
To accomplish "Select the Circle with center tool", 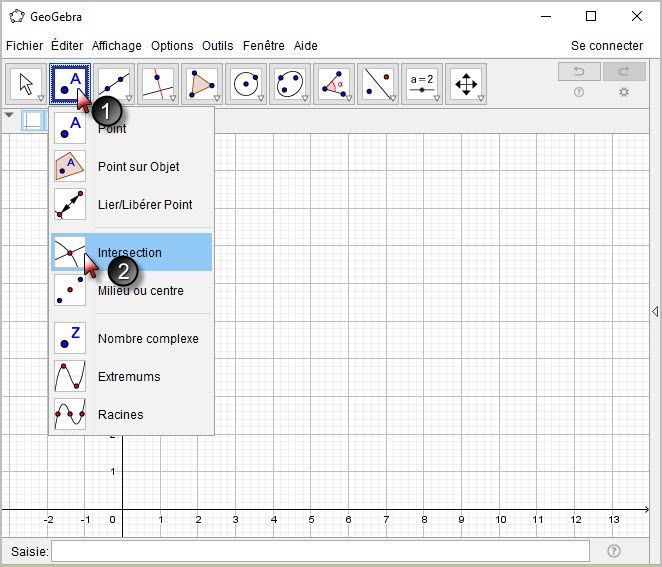I will coord(246,84).
